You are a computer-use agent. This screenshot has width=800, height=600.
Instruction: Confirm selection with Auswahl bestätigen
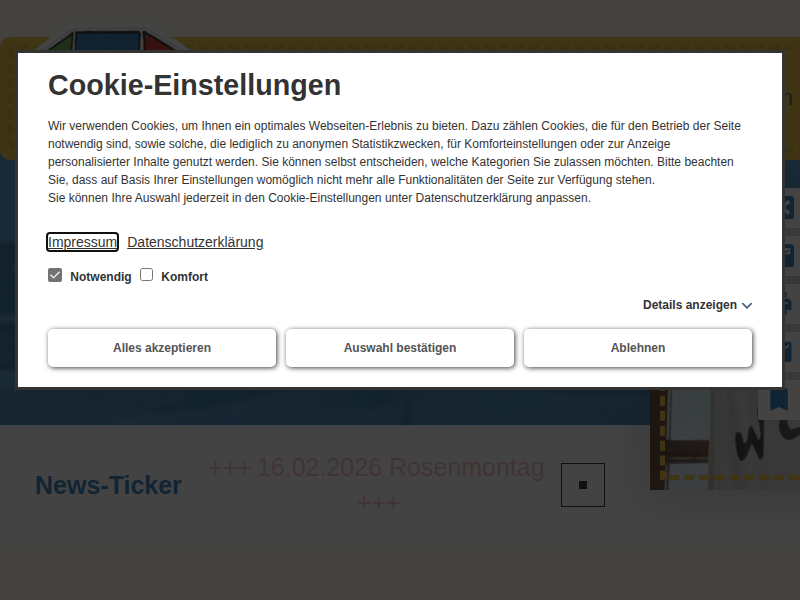pos(400,348)
